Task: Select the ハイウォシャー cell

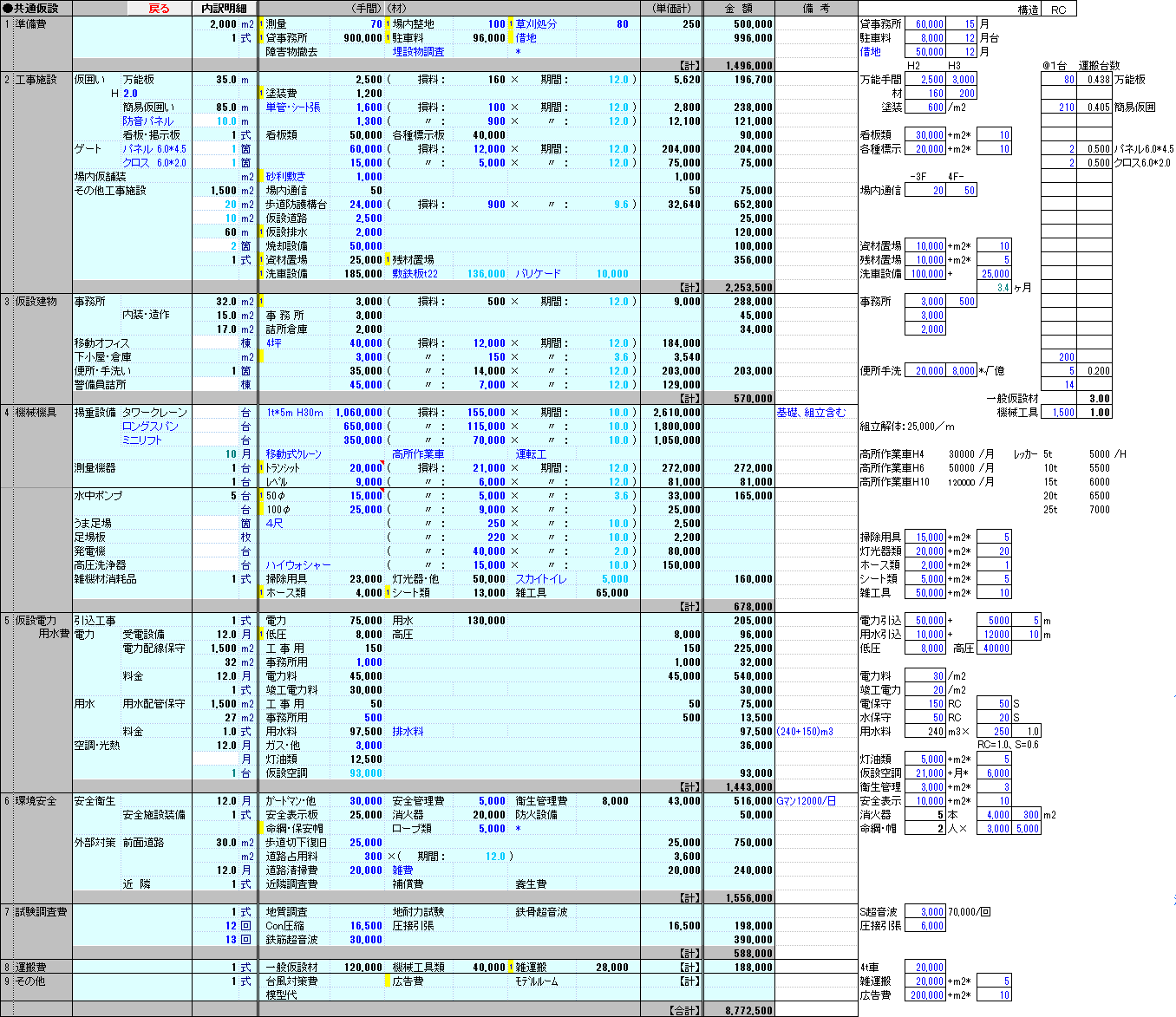Action: [298, 565]
